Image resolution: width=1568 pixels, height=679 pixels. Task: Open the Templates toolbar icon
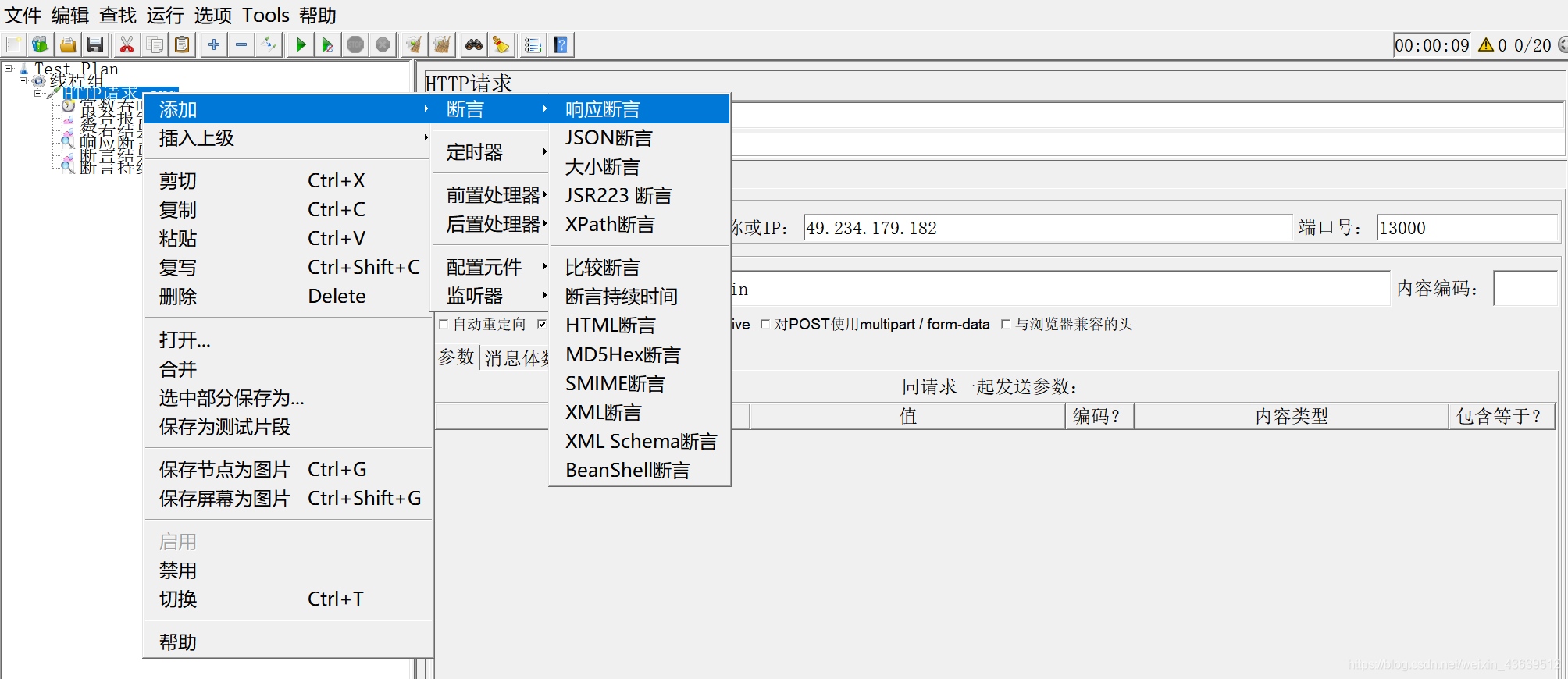tap(40, 44)
